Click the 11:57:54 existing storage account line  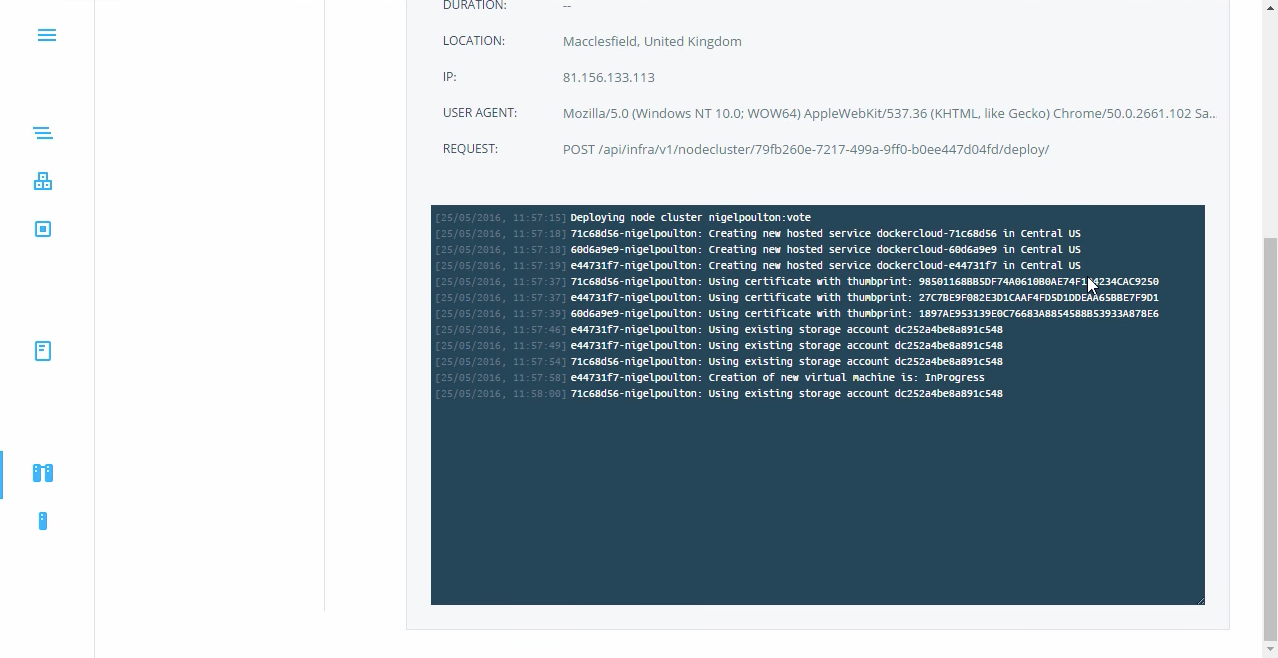[719, 361]
